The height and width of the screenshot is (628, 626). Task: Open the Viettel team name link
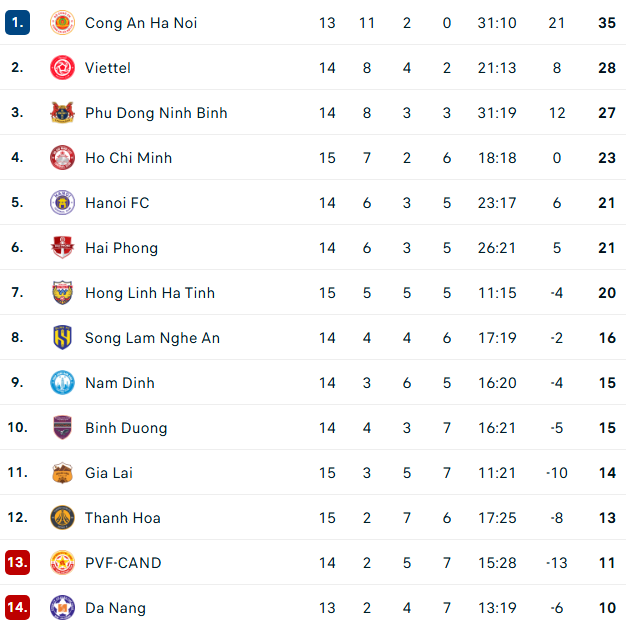[108, 68]
